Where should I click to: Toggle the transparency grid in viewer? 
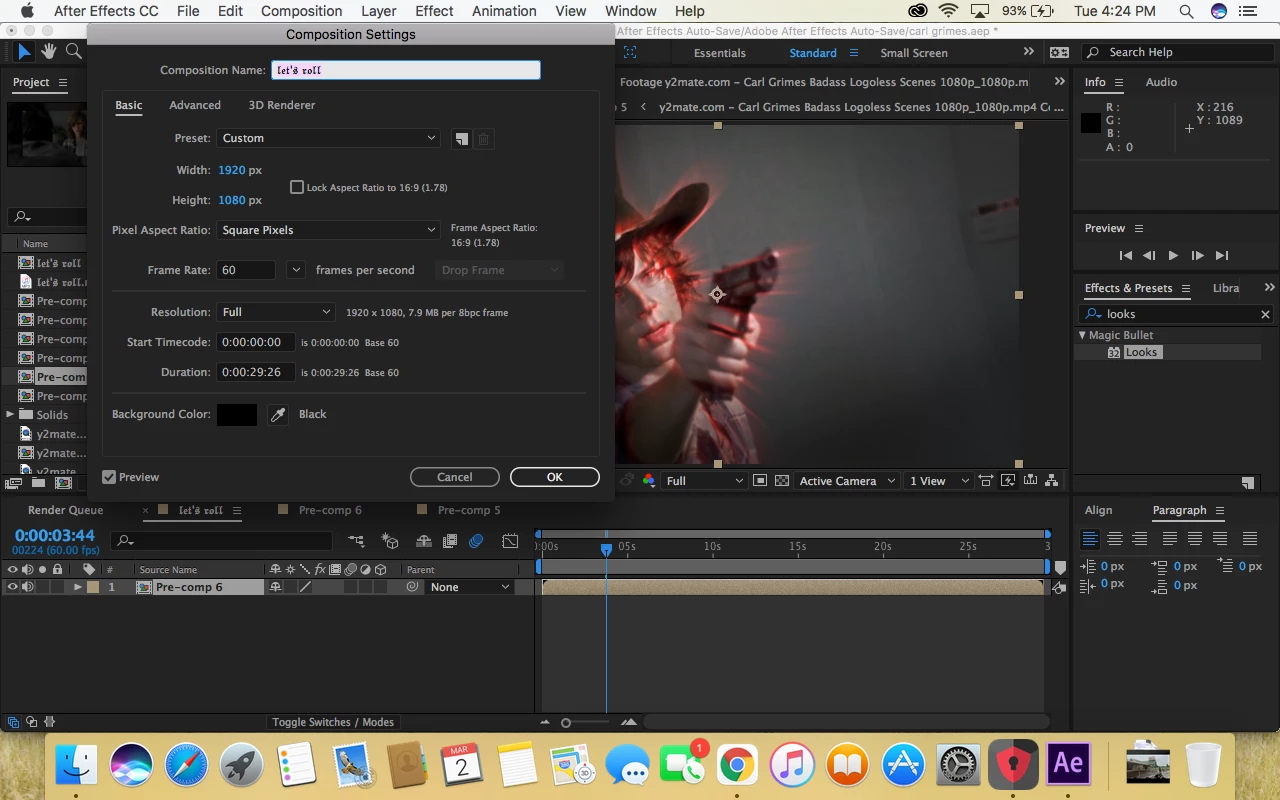click(782, 481)
